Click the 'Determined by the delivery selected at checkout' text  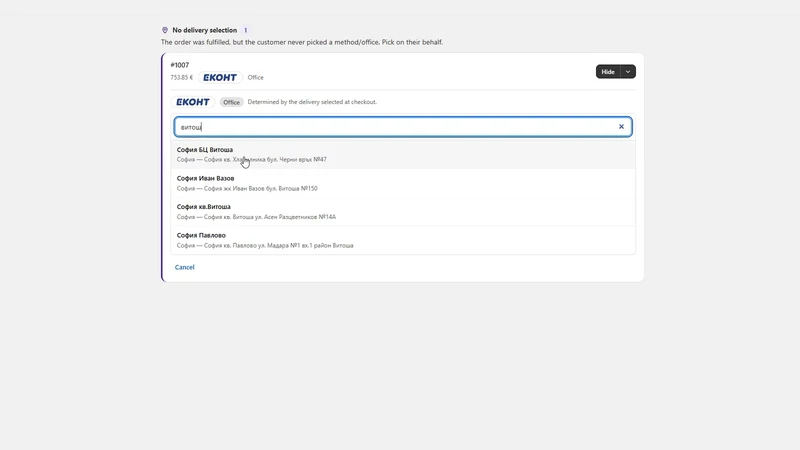(312, 102)
